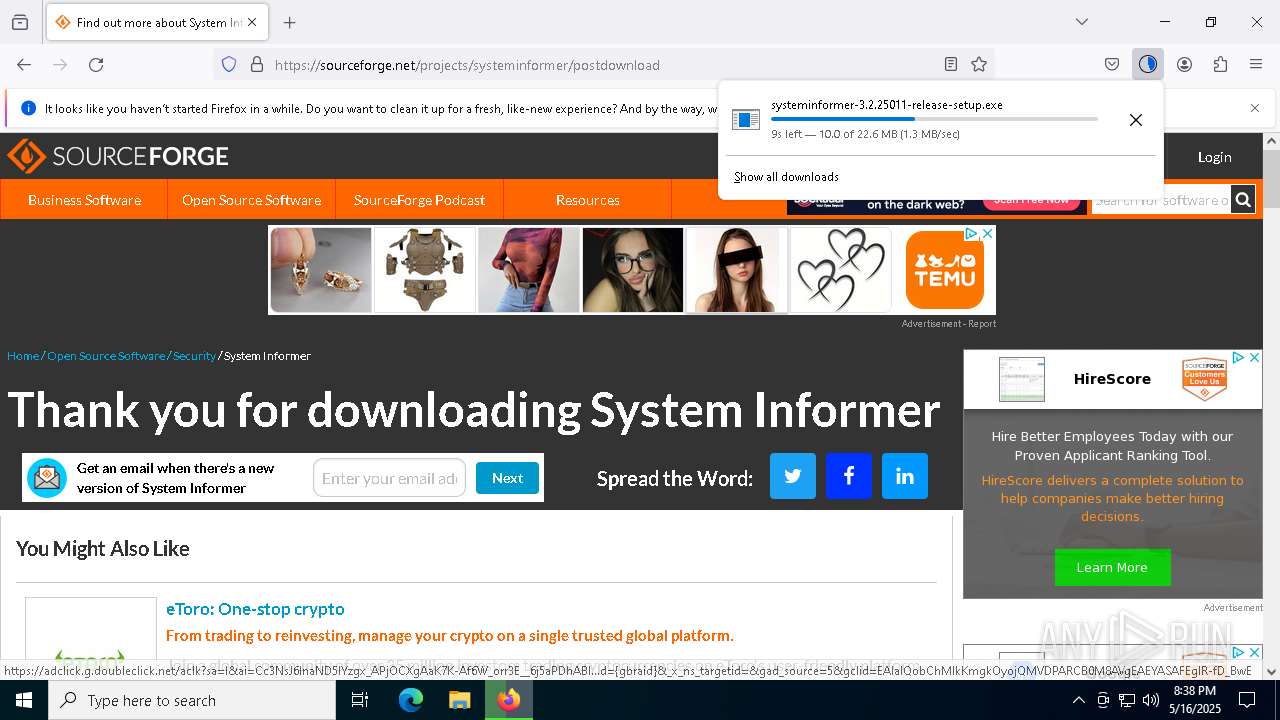Toggle the downloads panel toolbar icon
Screen dimensions: 1280x720
pyautogui.click(x=1148, y=64)
